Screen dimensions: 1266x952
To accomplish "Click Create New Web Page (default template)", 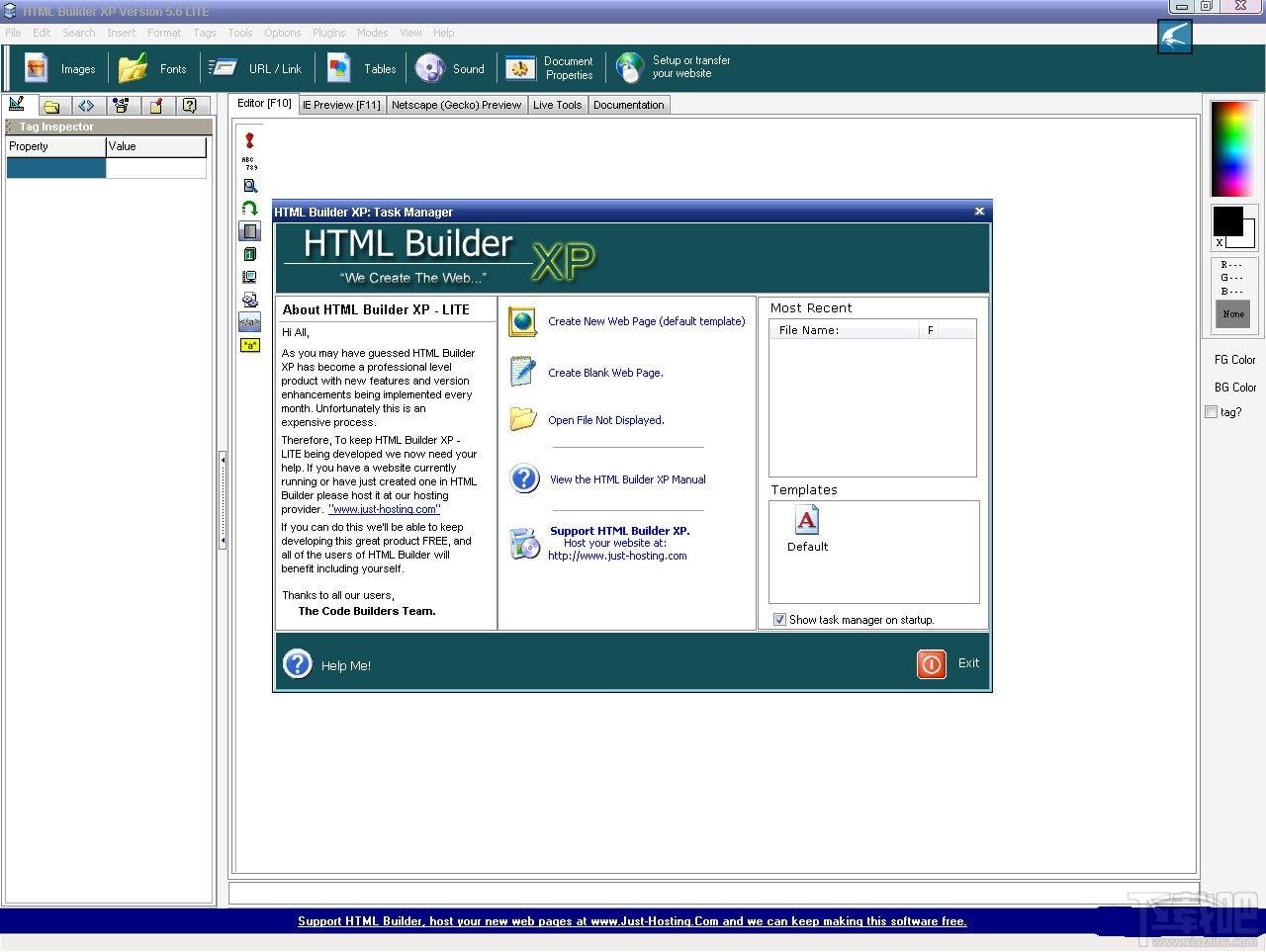I will (647, 321).
